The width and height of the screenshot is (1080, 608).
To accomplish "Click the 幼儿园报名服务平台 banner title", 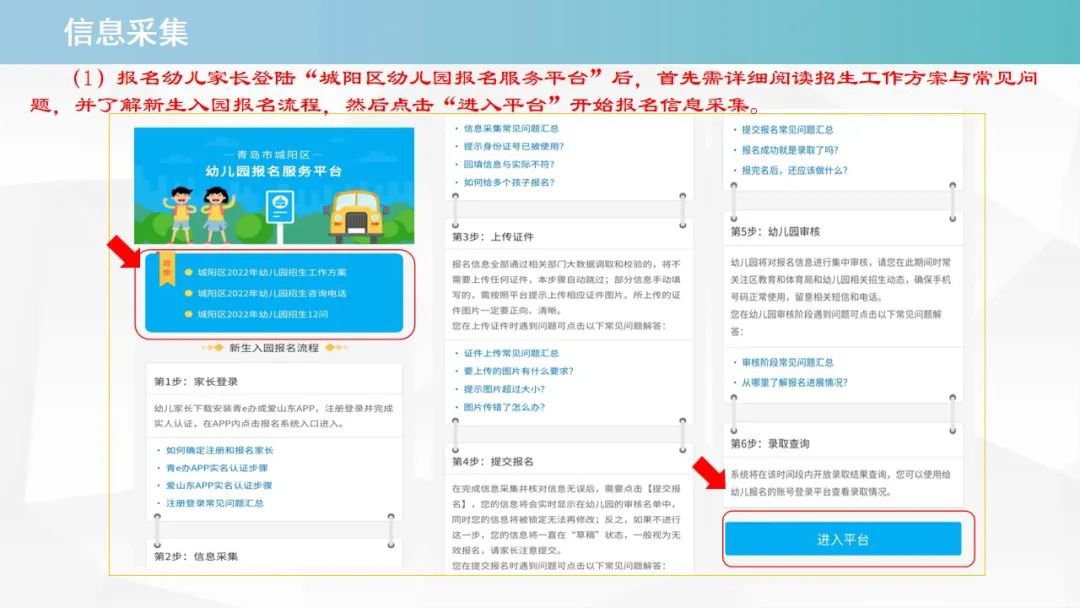I will [x=272, y=171].
